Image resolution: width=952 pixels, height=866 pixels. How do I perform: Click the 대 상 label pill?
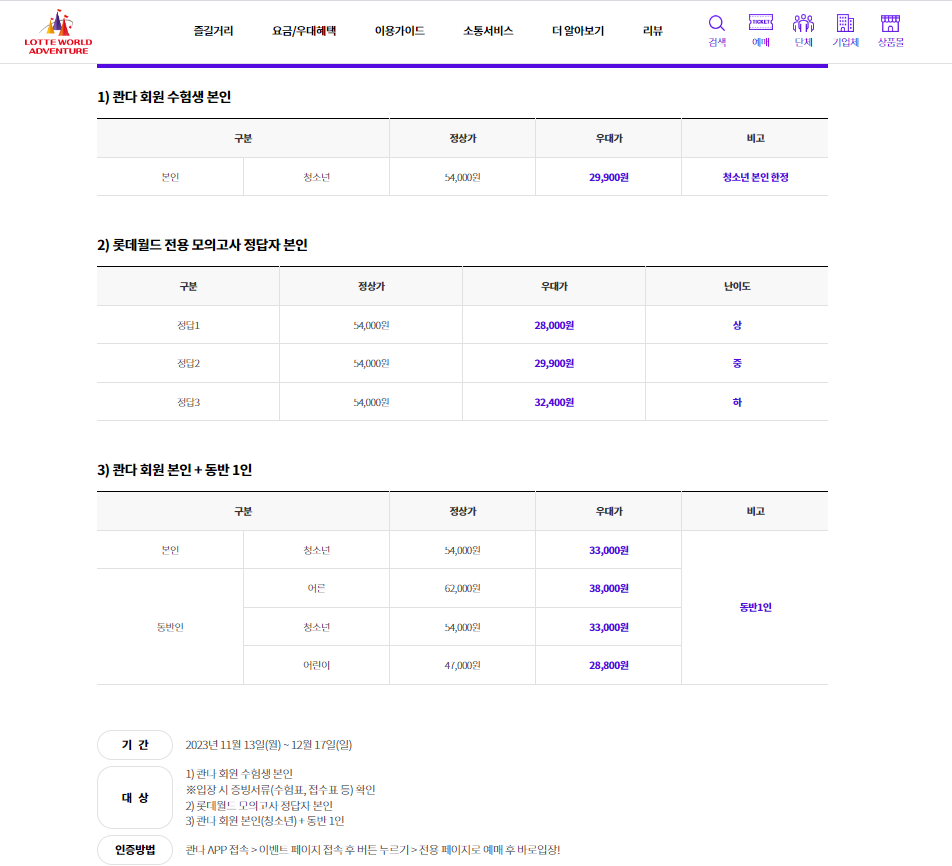[135, 797]
